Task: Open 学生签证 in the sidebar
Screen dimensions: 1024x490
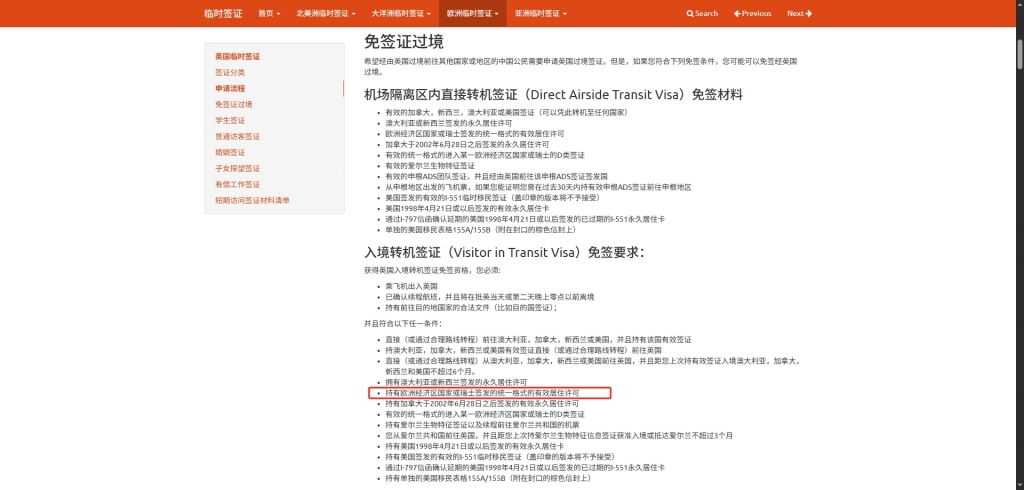Action: (x=230, y=121)
